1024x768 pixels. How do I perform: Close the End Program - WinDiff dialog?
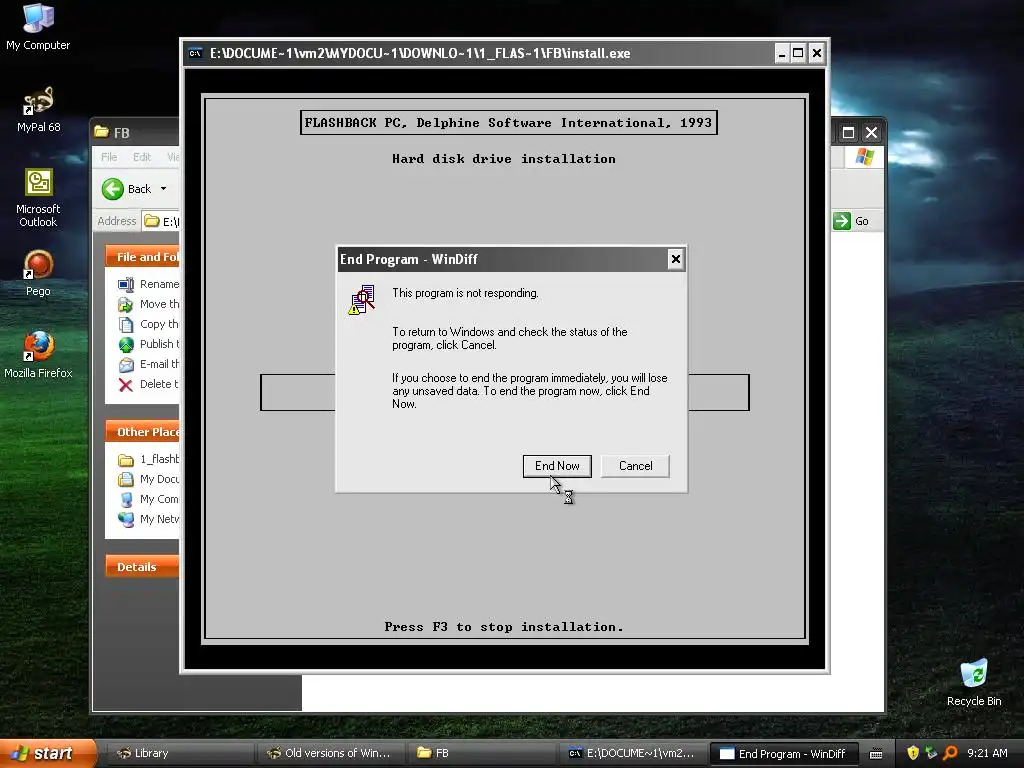(675, 259)
